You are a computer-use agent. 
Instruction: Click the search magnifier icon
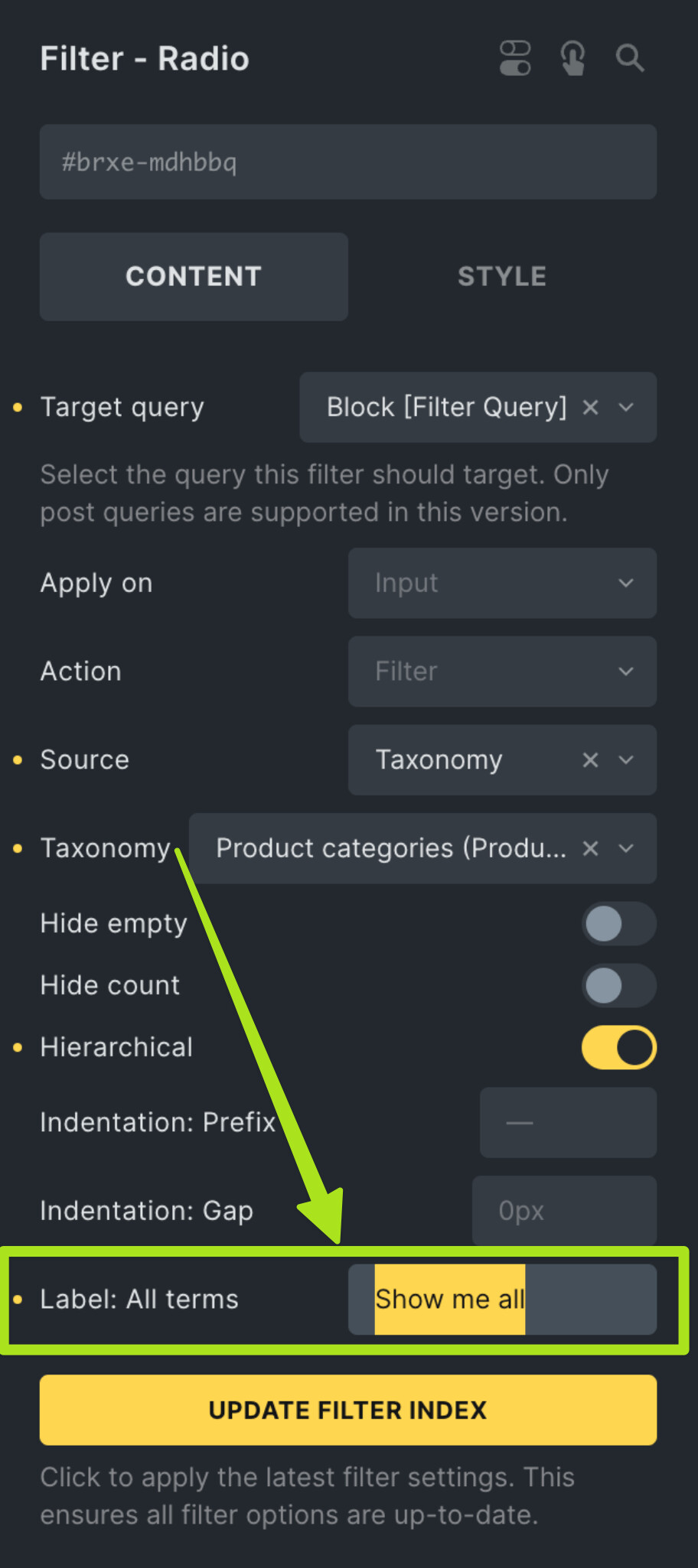(630, 58)
